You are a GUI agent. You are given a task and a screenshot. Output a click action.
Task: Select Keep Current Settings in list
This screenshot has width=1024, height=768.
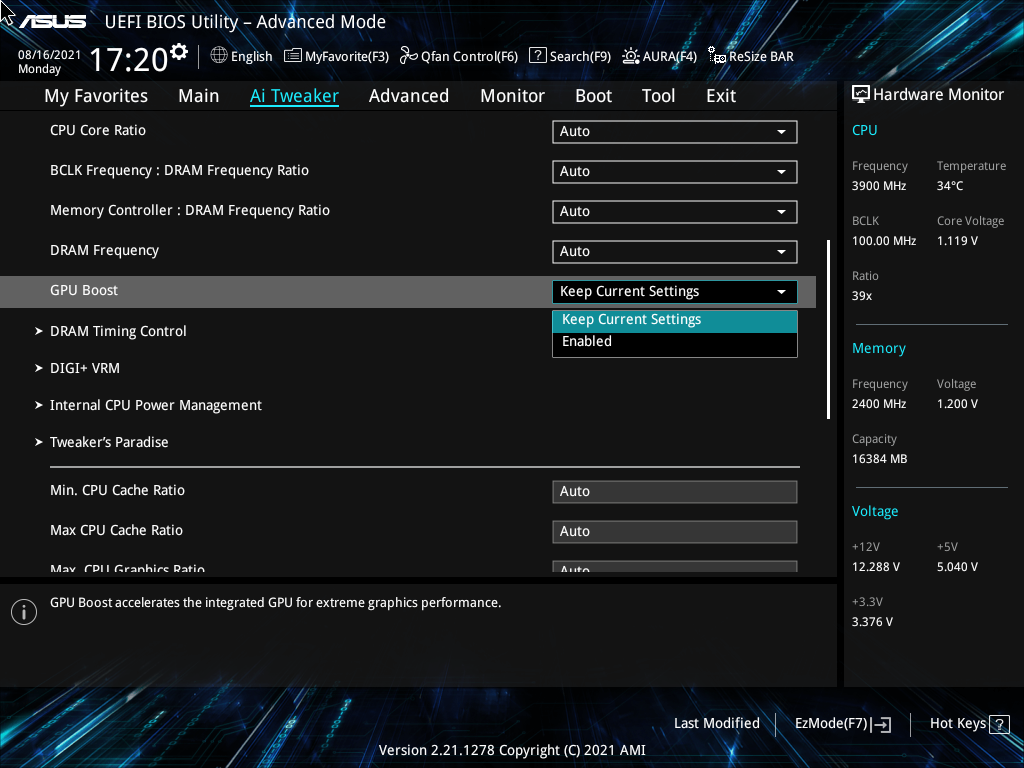pyautogui.click(x=675, y=320)
